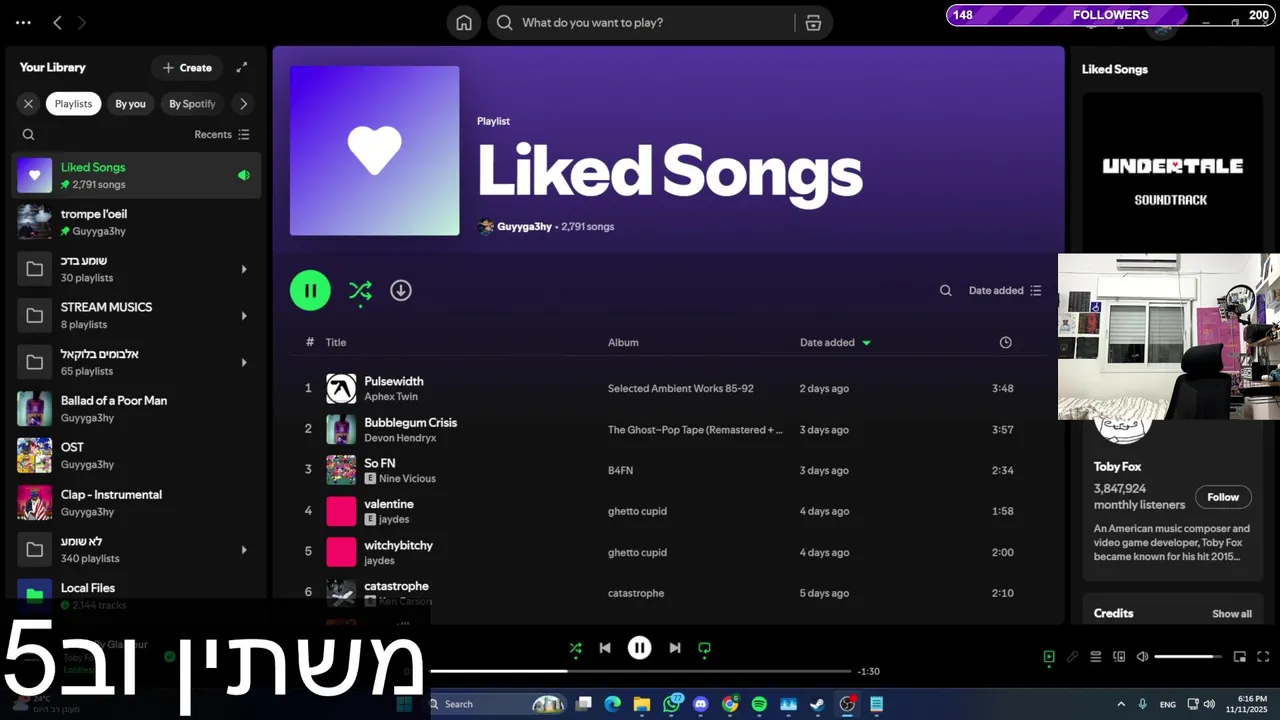The height and width of the screenshot is (720, 1280).
Task: Open the Selected Ambient Works 85-92 album
Action: click(681, 389)
